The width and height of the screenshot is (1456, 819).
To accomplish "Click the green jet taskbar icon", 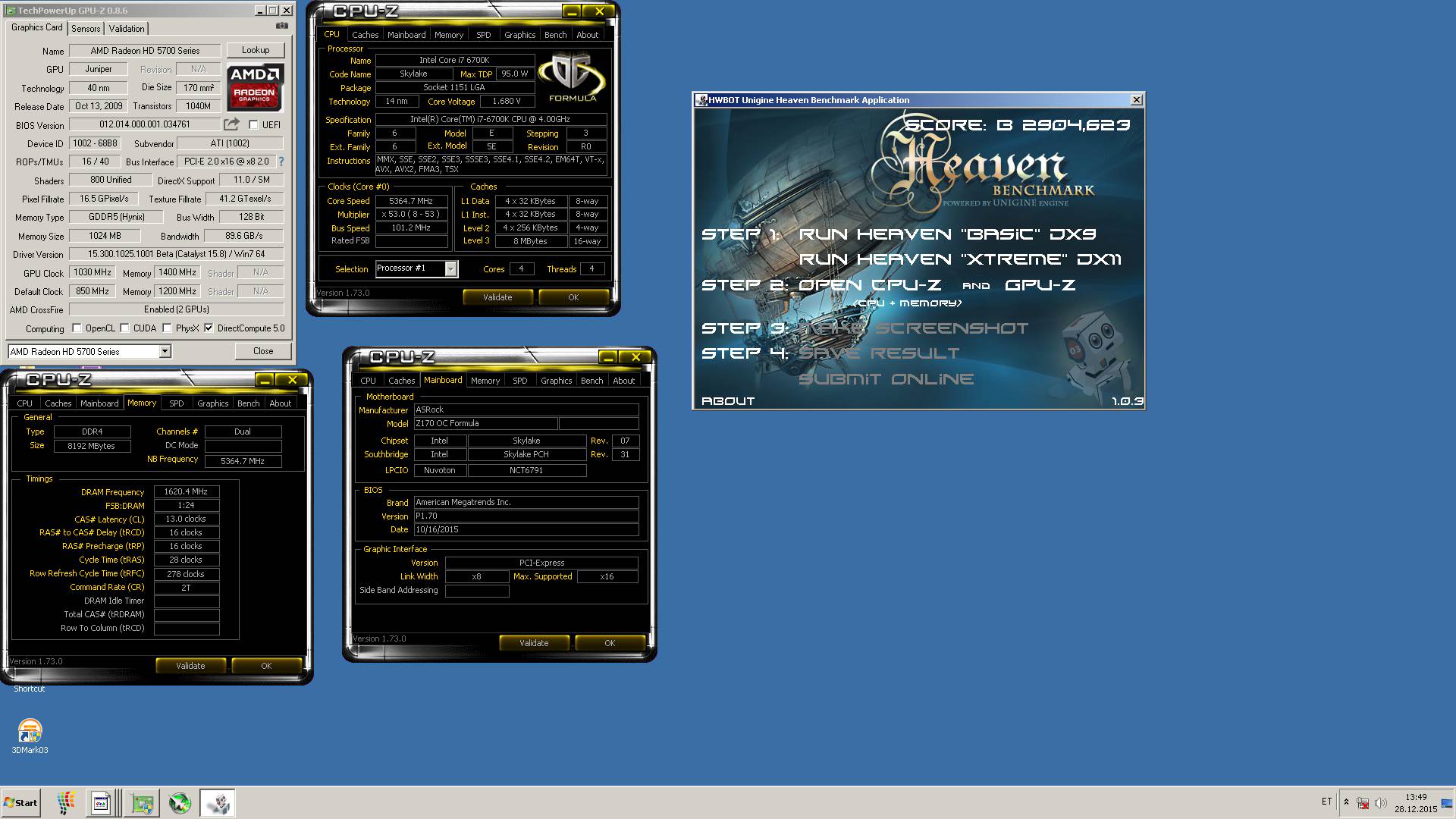I will (x=180, y=803).
